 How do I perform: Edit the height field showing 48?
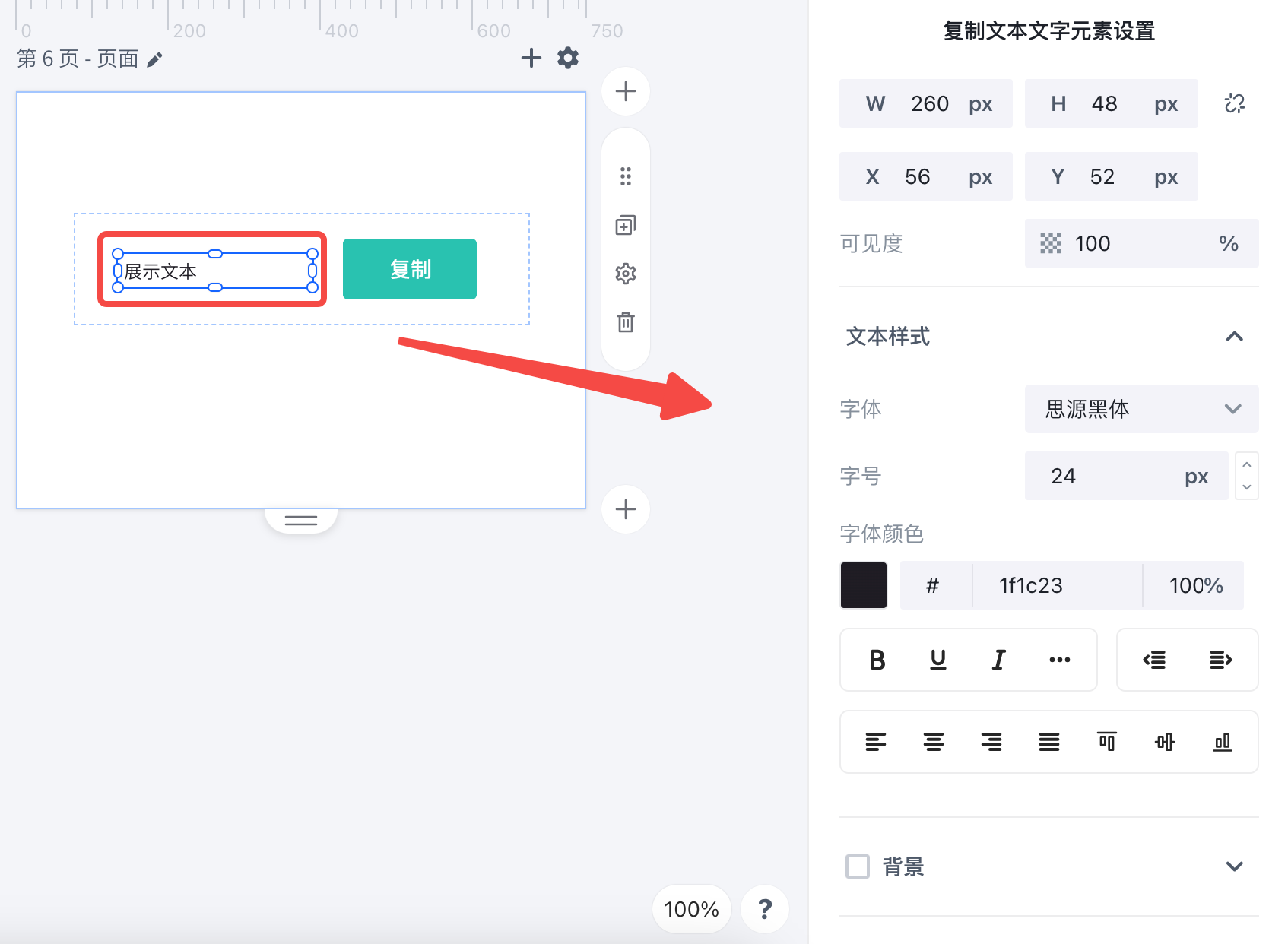pyautogui.click(x=1112, y=103)
